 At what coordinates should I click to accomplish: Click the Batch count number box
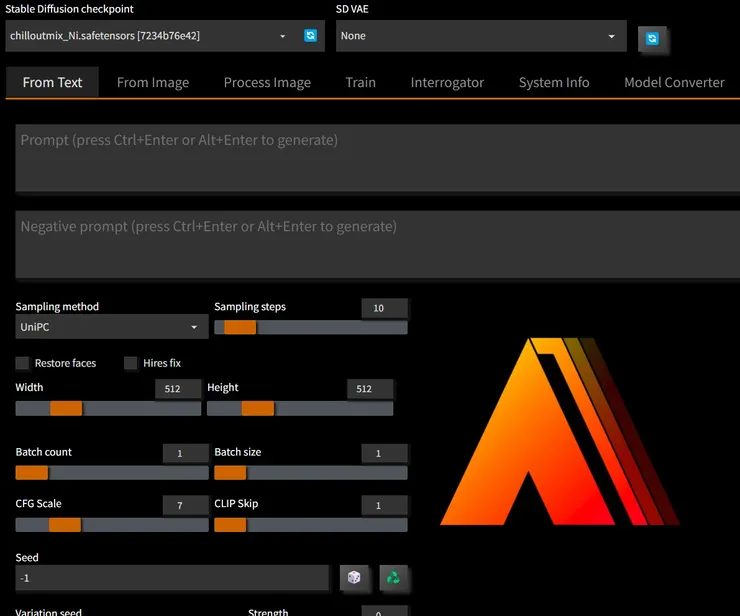185,453
